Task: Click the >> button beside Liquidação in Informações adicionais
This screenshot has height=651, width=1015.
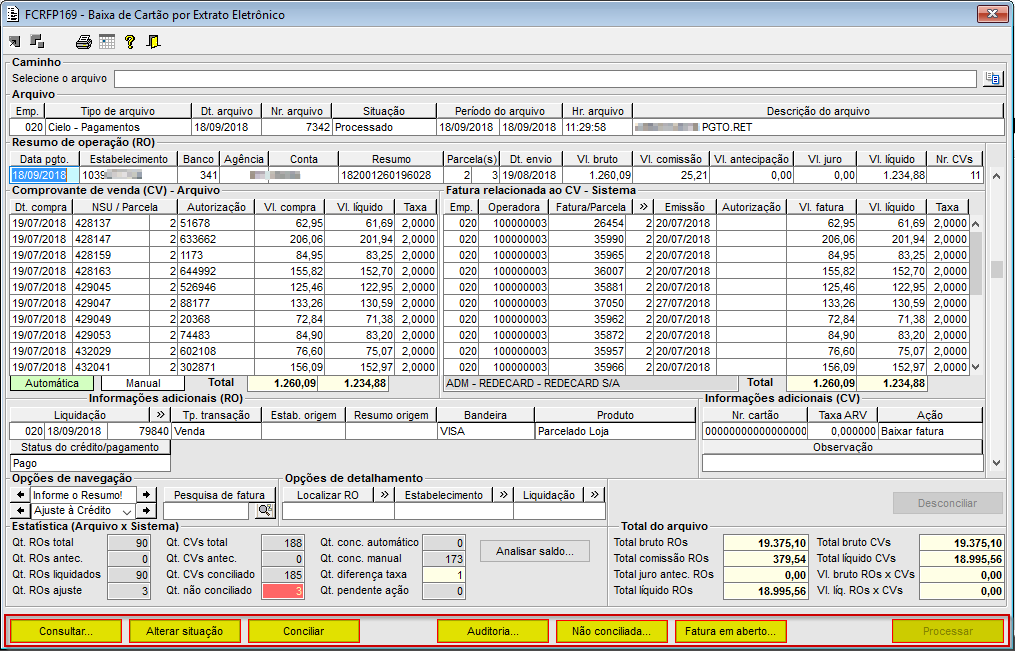Action: [160, 415]
